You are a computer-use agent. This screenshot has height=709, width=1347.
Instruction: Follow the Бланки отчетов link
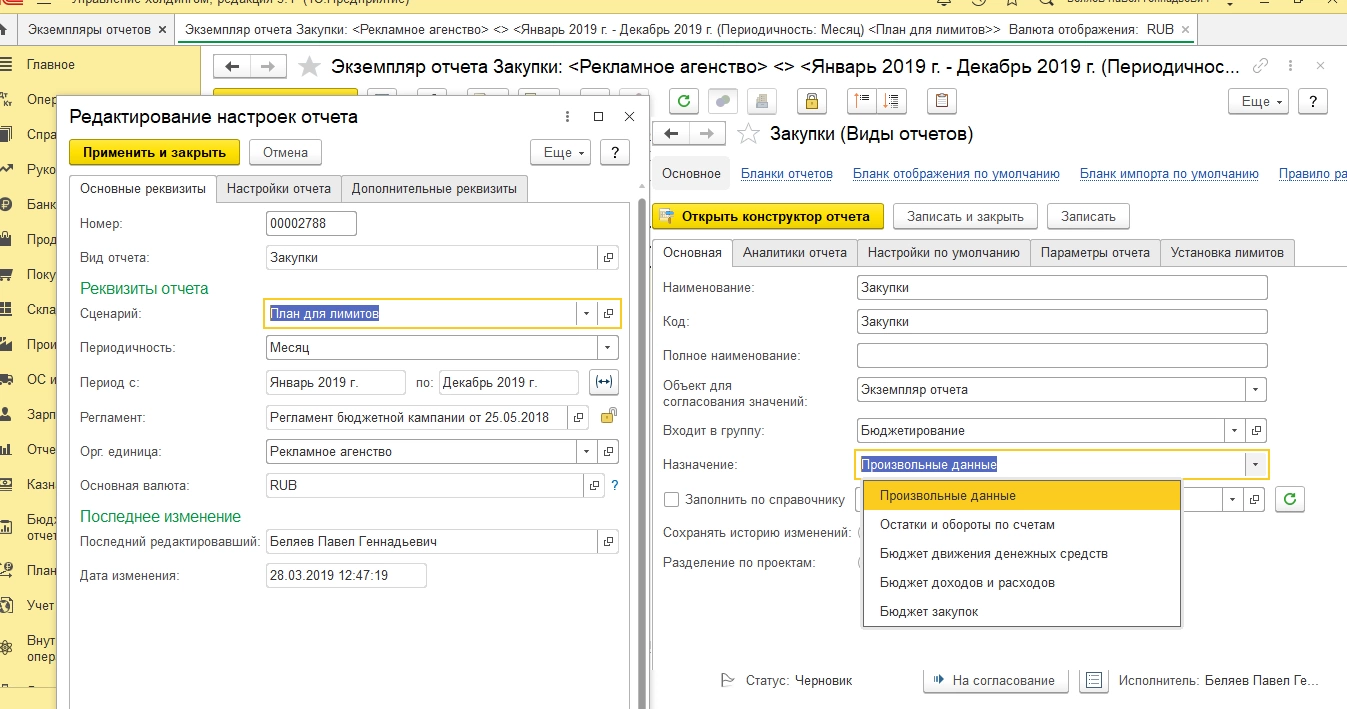tap(786, 174)
